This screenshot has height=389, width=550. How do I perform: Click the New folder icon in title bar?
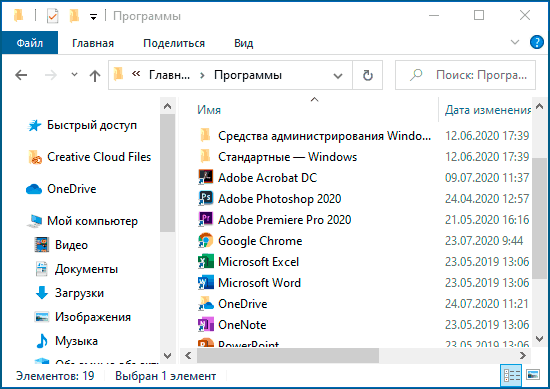tap(75, 16)
